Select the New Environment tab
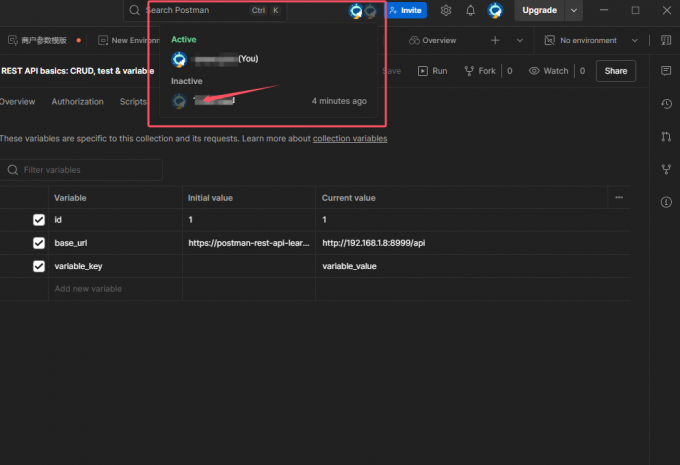This screenshot has width=680, height=465. tap(128, 40)
